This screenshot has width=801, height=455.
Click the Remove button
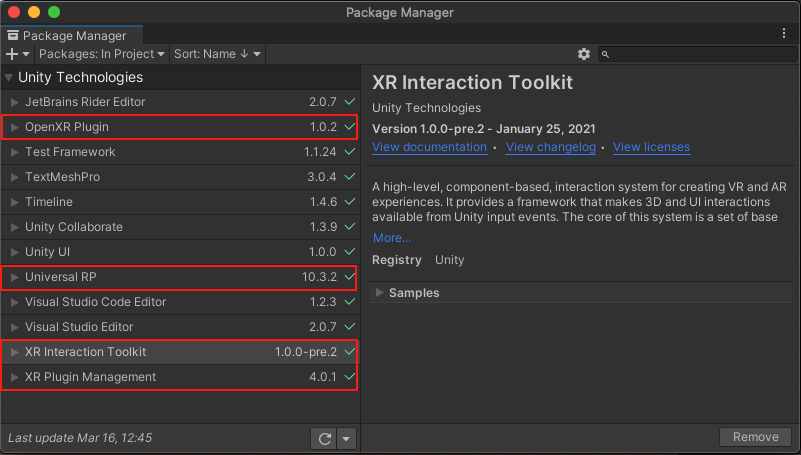click(x=755, y=437)
